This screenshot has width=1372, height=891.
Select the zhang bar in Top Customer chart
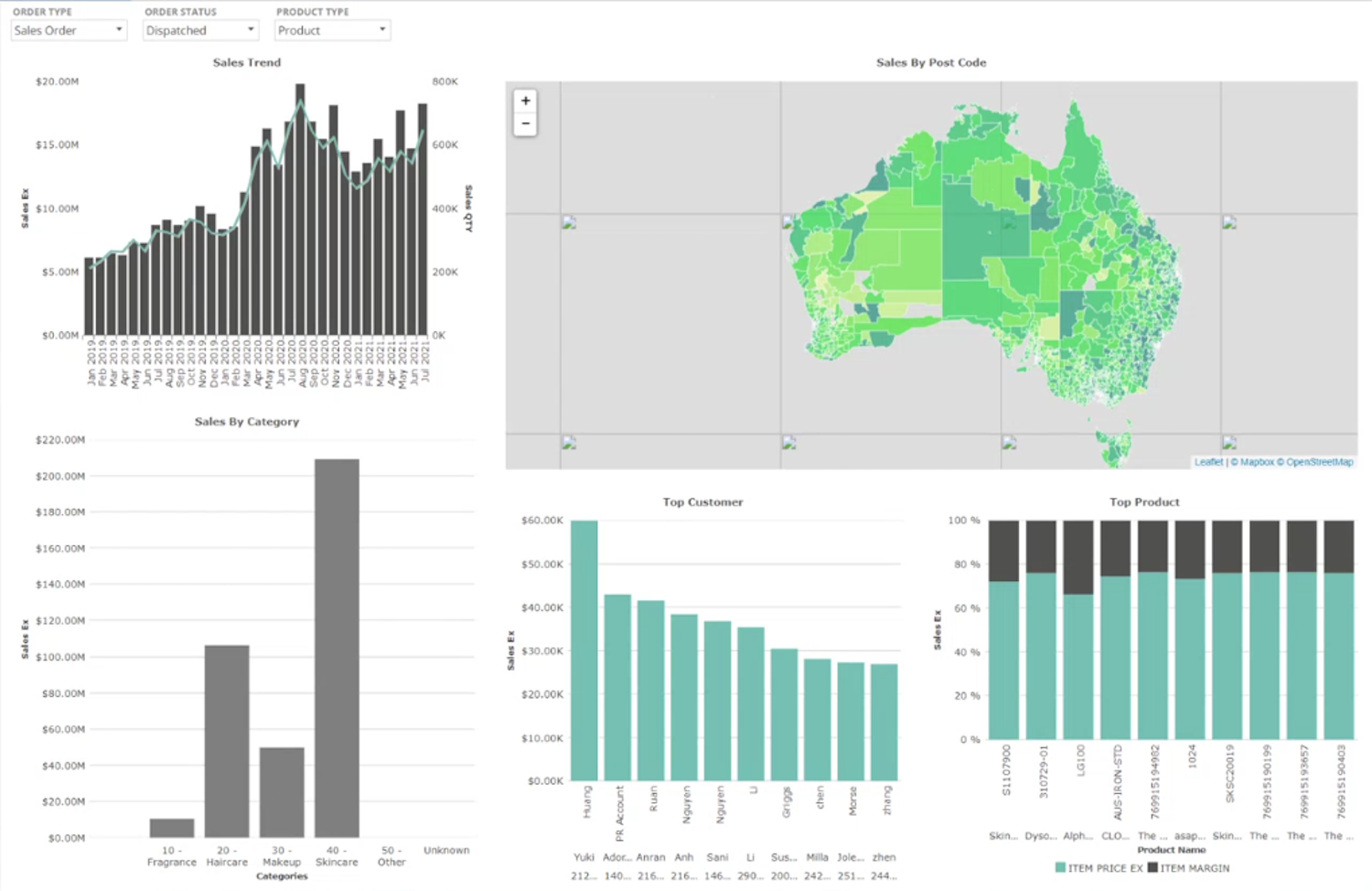[884, 722]
